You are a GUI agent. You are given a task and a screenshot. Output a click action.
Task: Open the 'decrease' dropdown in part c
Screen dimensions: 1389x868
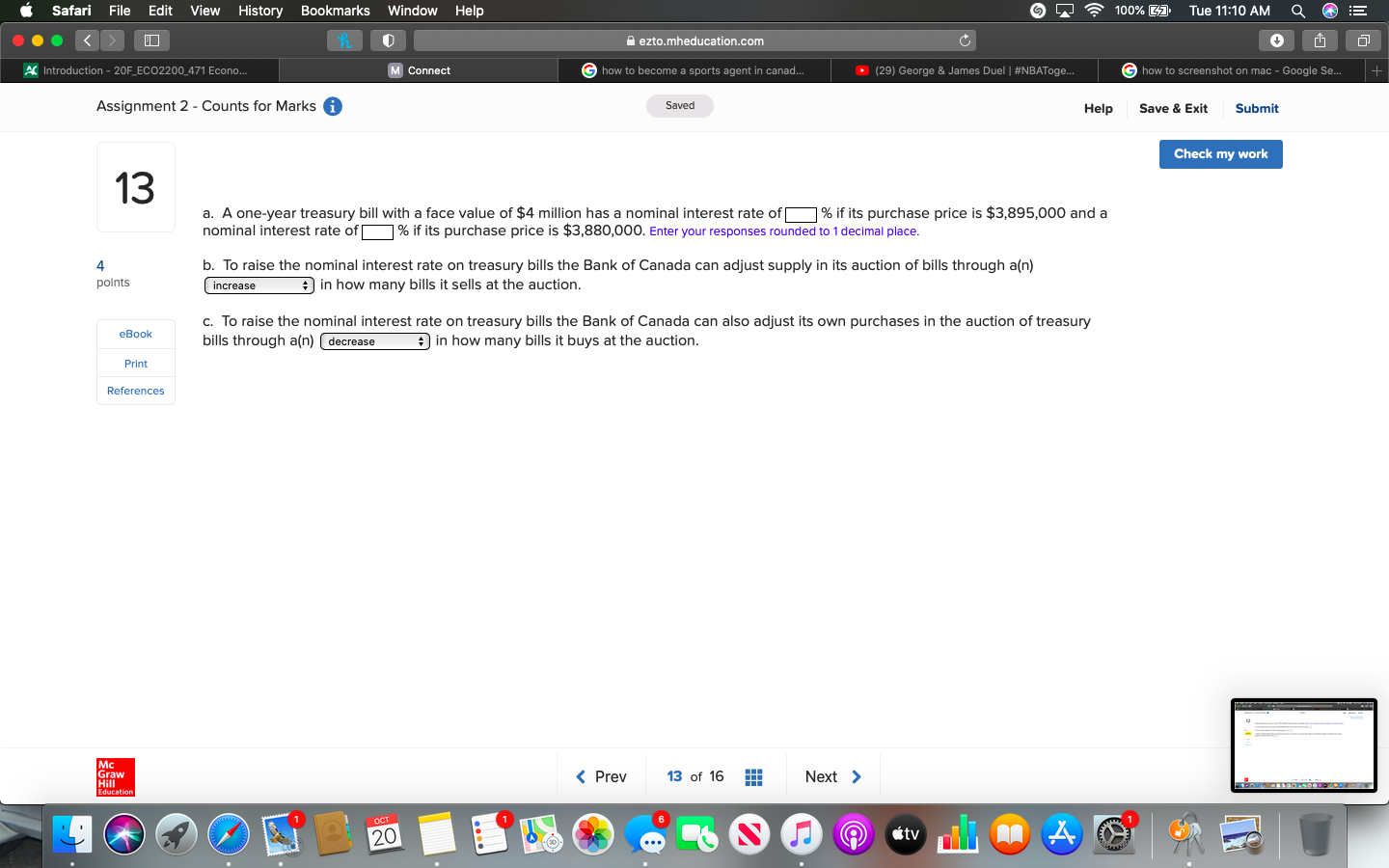[374, 340]
